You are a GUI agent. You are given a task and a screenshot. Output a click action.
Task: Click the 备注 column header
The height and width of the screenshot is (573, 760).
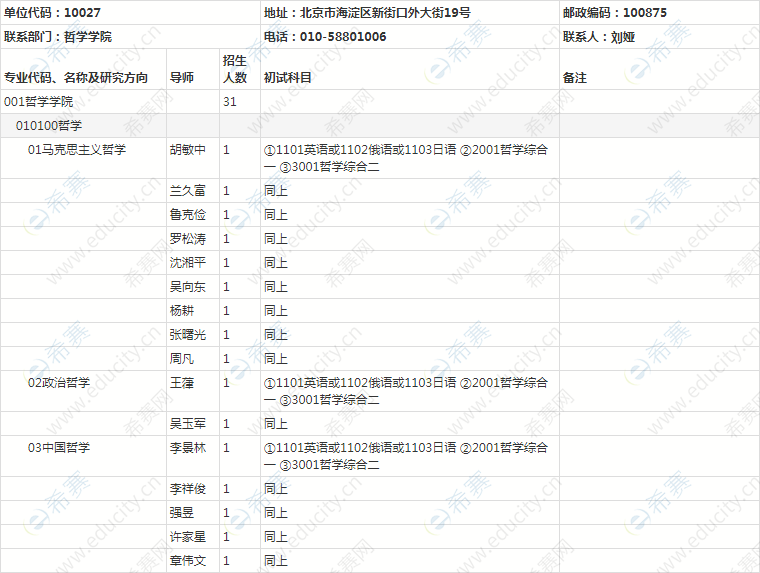[575, 77]
